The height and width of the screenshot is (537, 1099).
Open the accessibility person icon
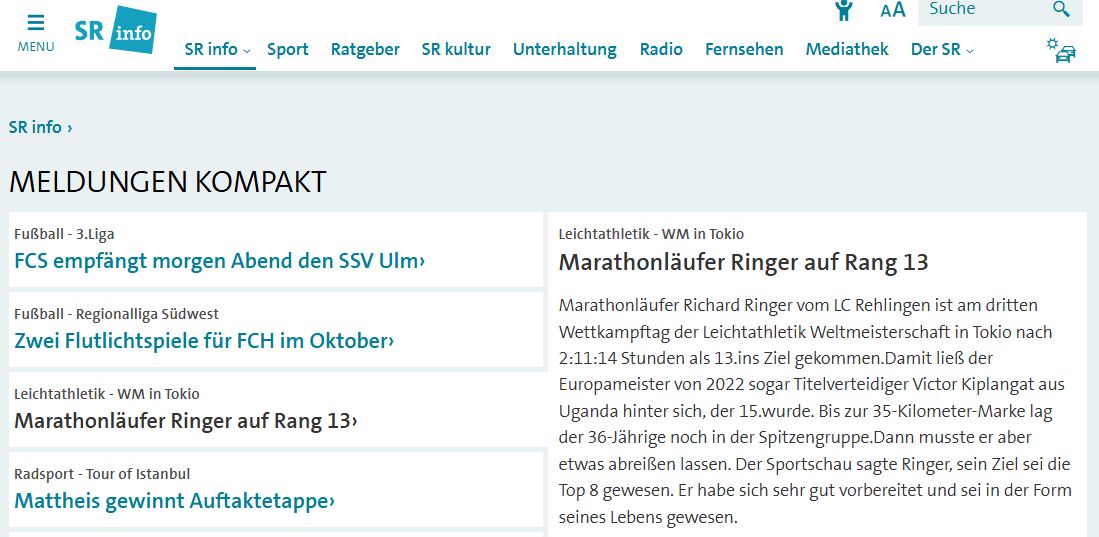pyautogui.click(x=844, y=10)
